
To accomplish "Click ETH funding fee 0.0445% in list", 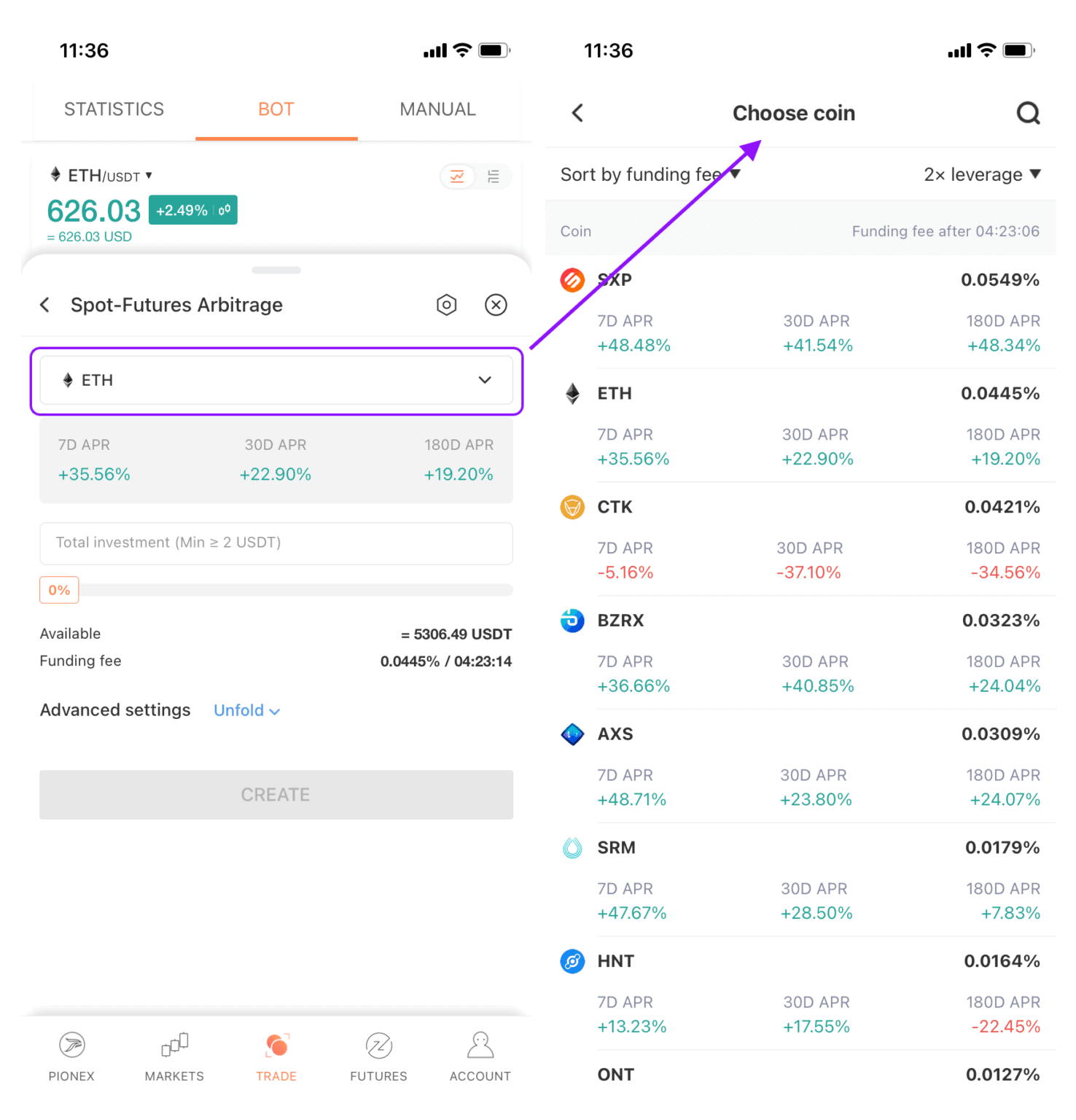I will (x=1000, y=394).
